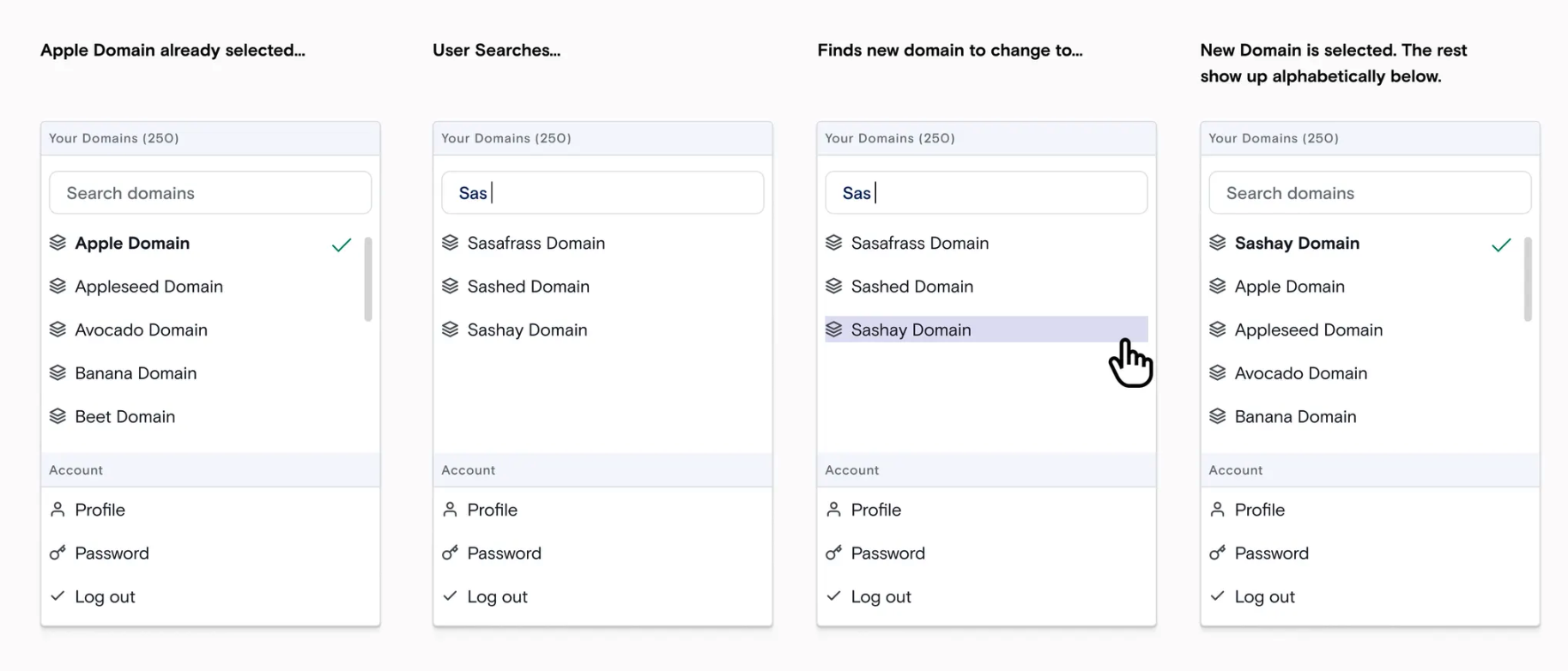The height and width of the screenshot is (671, 1568).
Task: Click the green checkmark next to Apple Domain
Action: [342, 245]
